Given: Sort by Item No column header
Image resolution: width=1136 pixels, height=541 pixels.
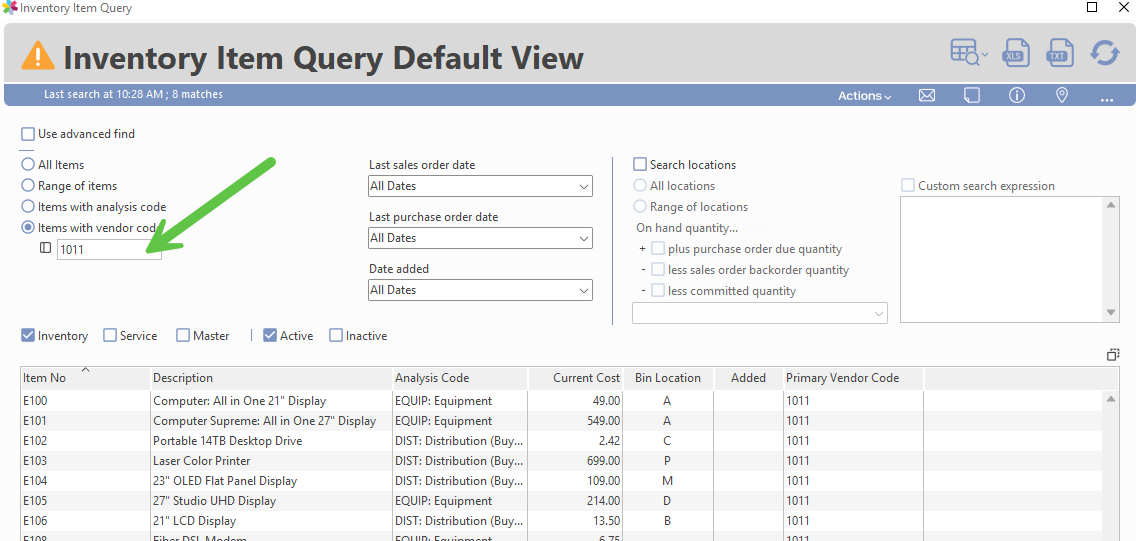Looking at the screenshot, I should coord(85,378).
